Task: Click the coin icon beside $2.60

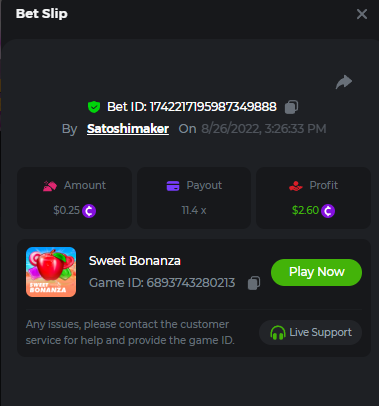Action: click(328, 211)
